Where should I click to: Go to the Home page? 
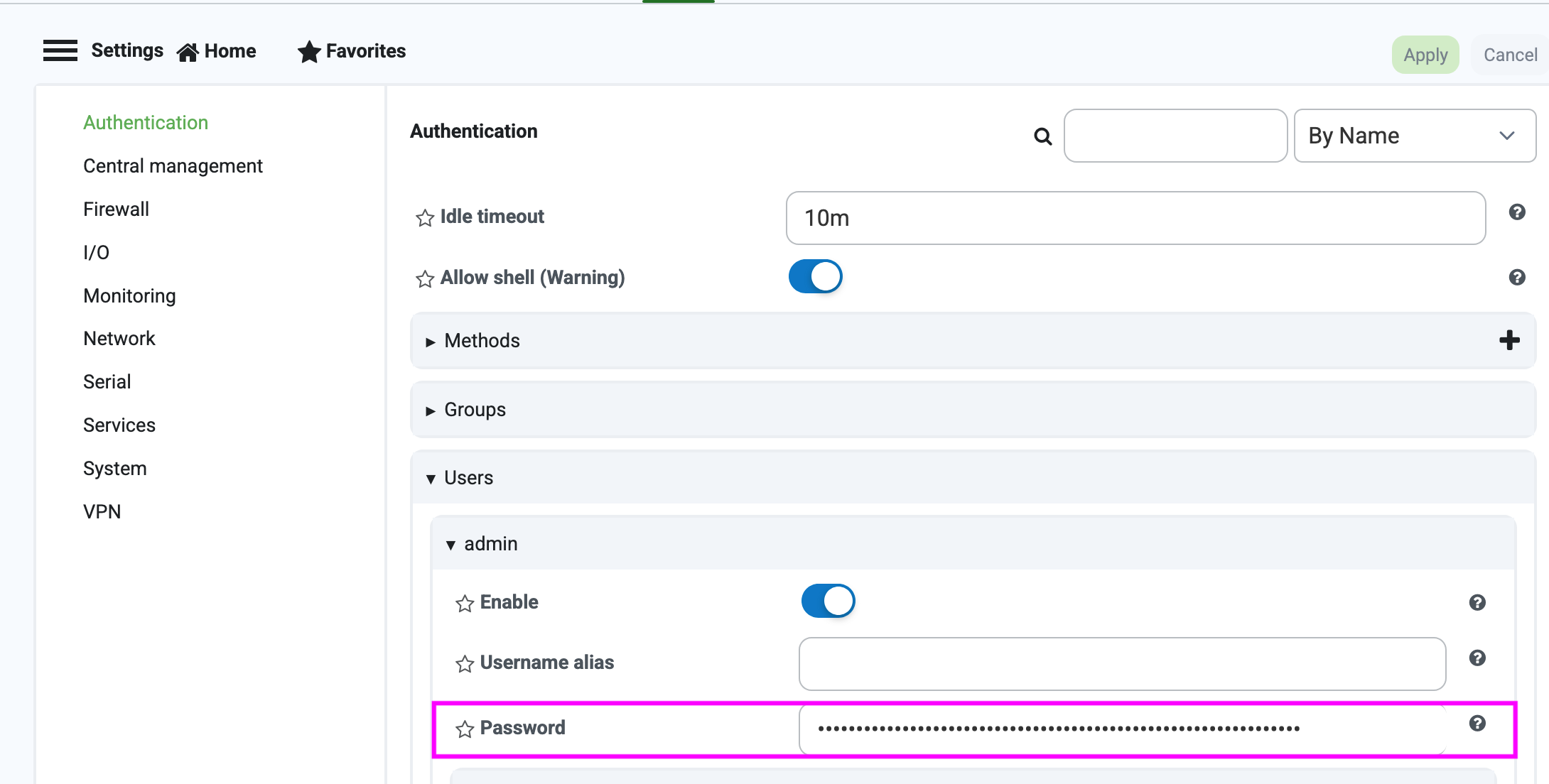tap(217, 51)
